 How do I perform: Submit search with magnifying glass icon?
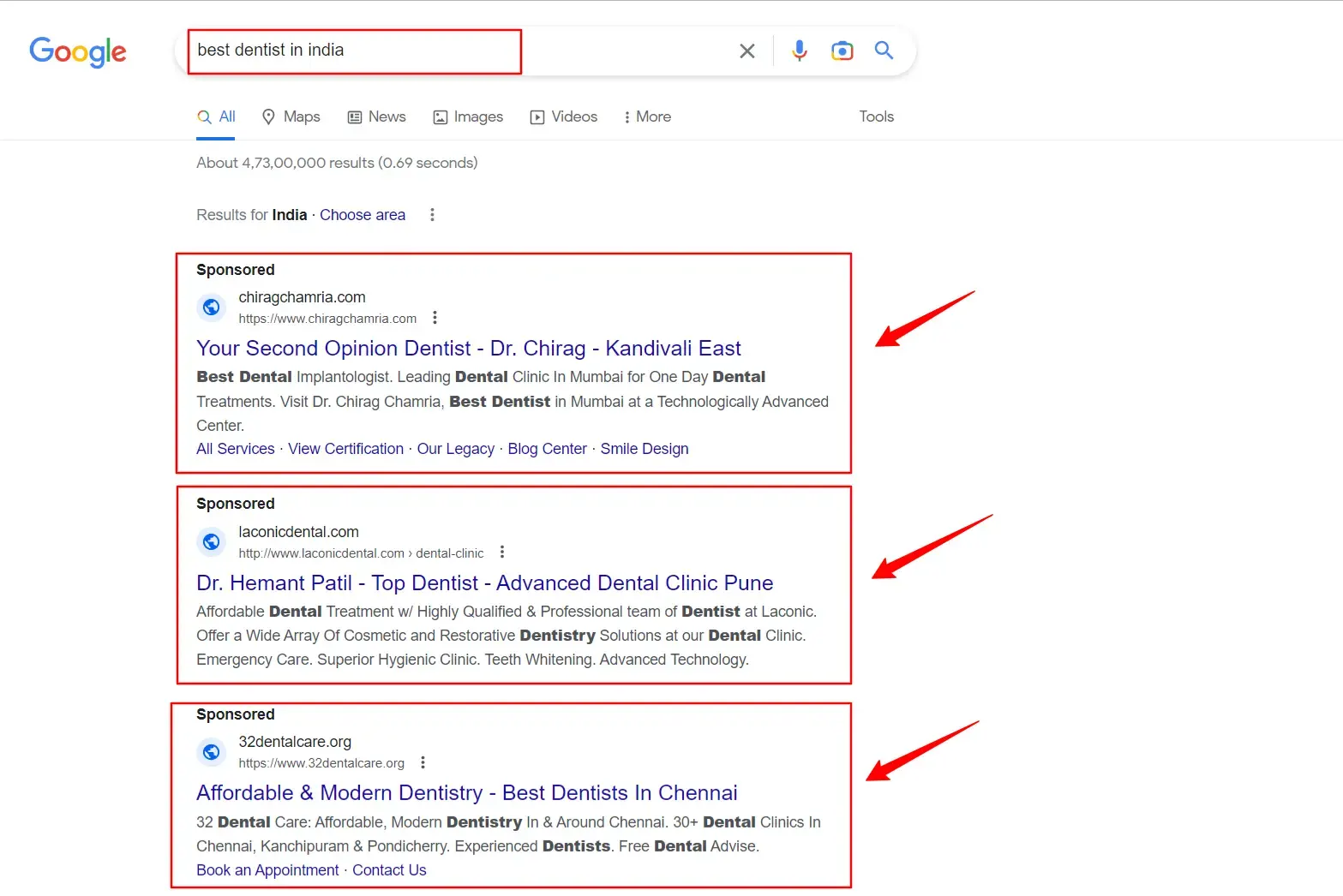coord(884,51)
